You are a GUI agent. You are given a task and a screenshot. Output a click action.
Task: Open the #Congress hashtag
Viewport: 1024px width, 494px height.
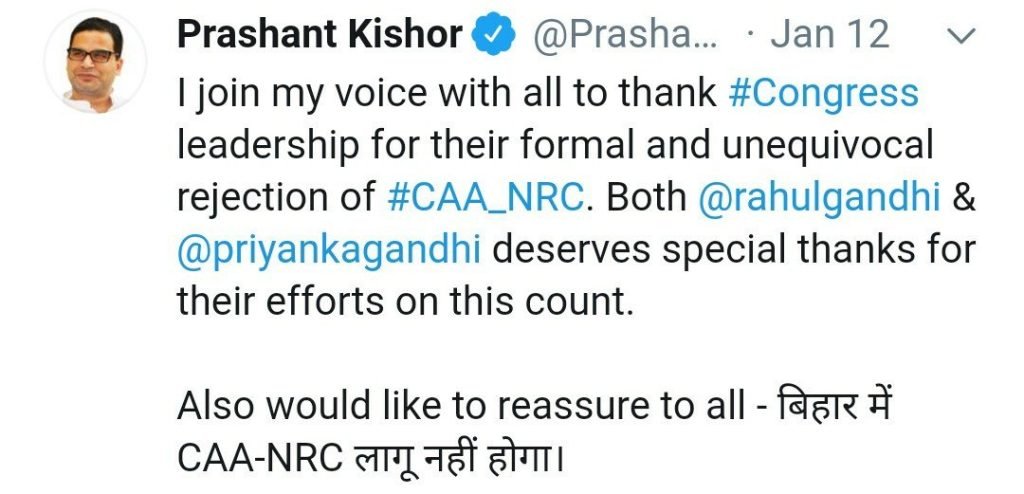pyautogui.click(x=824, y=93)
